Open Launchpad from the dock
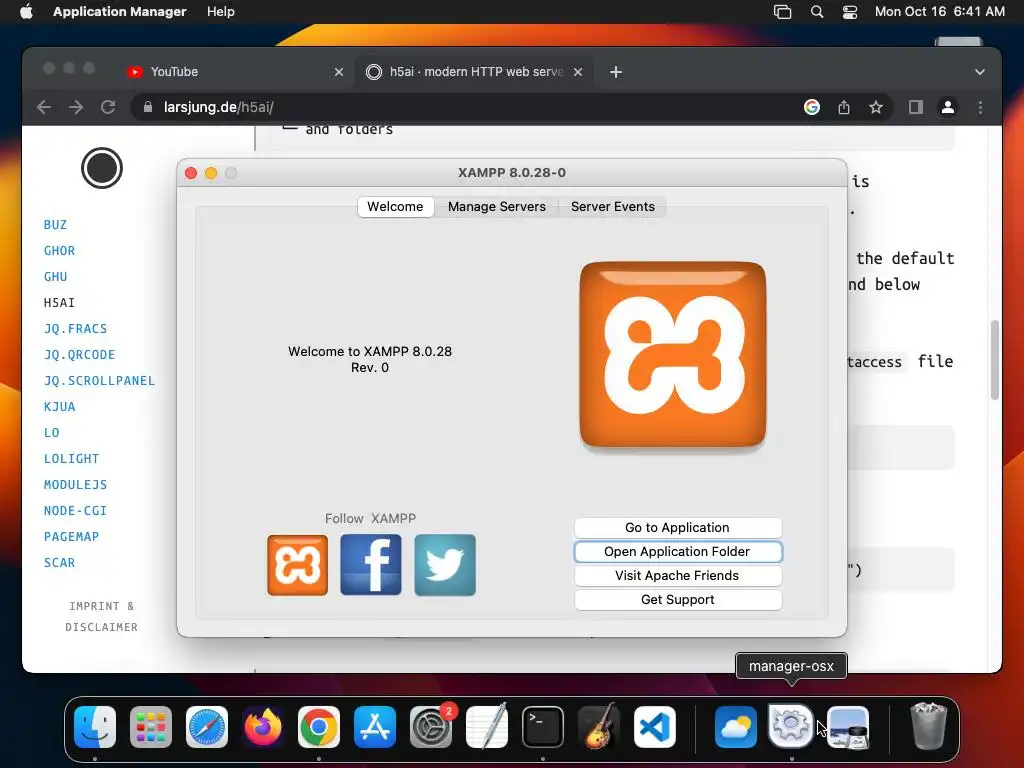This screenshot has height=768, width=1024. point(151,727)
